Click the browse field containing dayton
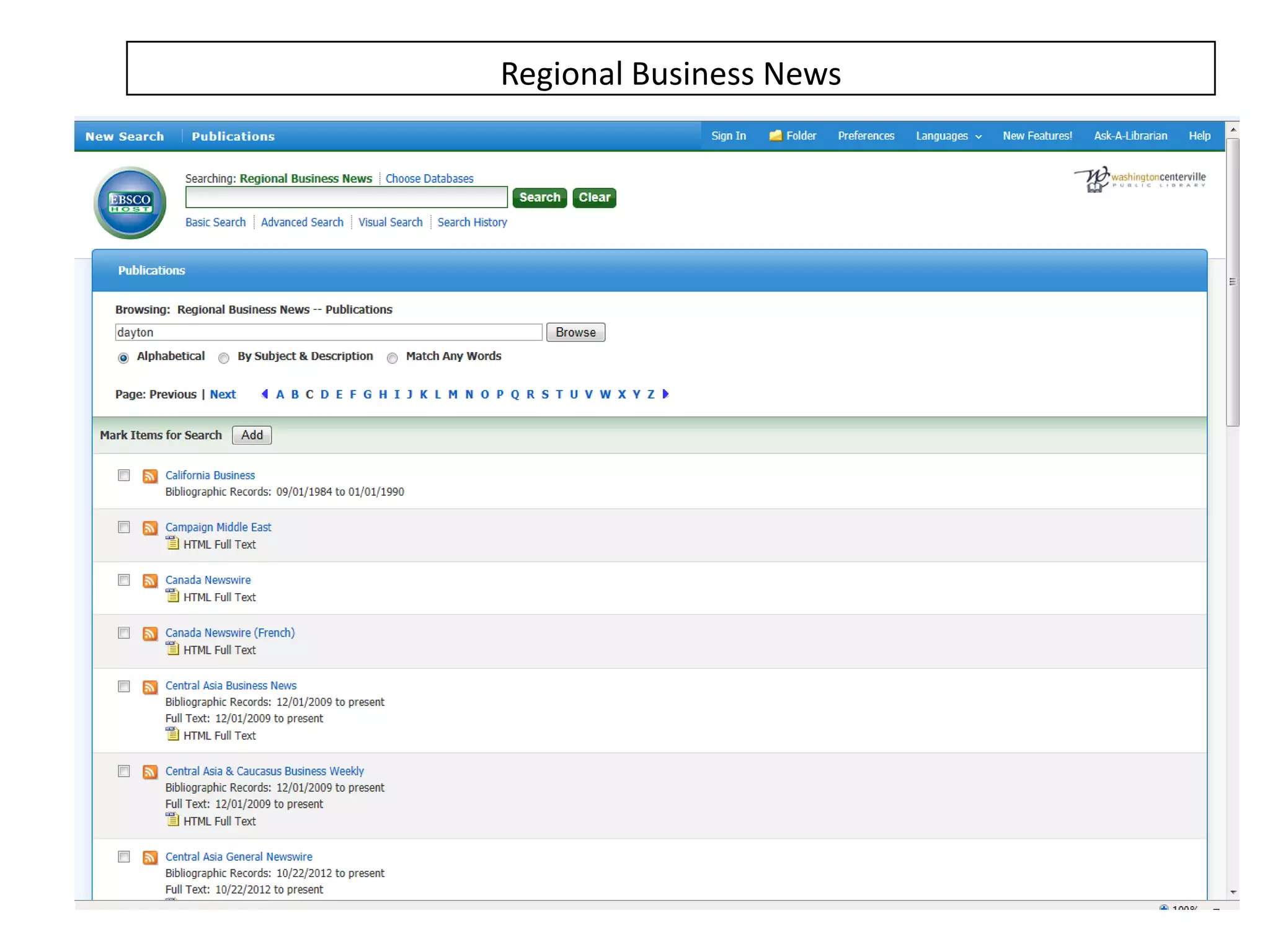 tap(329, 332)
